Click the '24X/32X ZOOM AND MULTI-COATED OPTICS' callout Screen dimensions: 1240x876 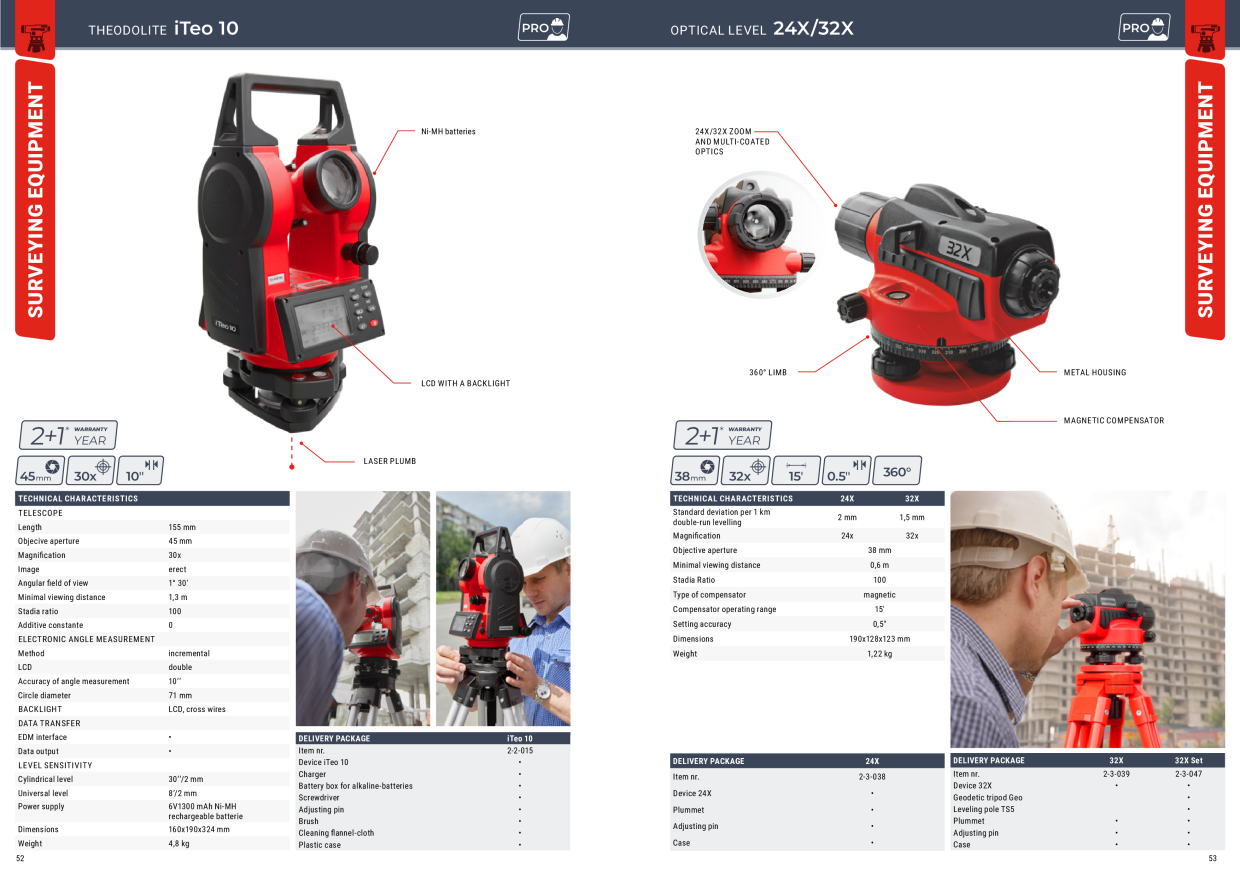click(732, 141)
